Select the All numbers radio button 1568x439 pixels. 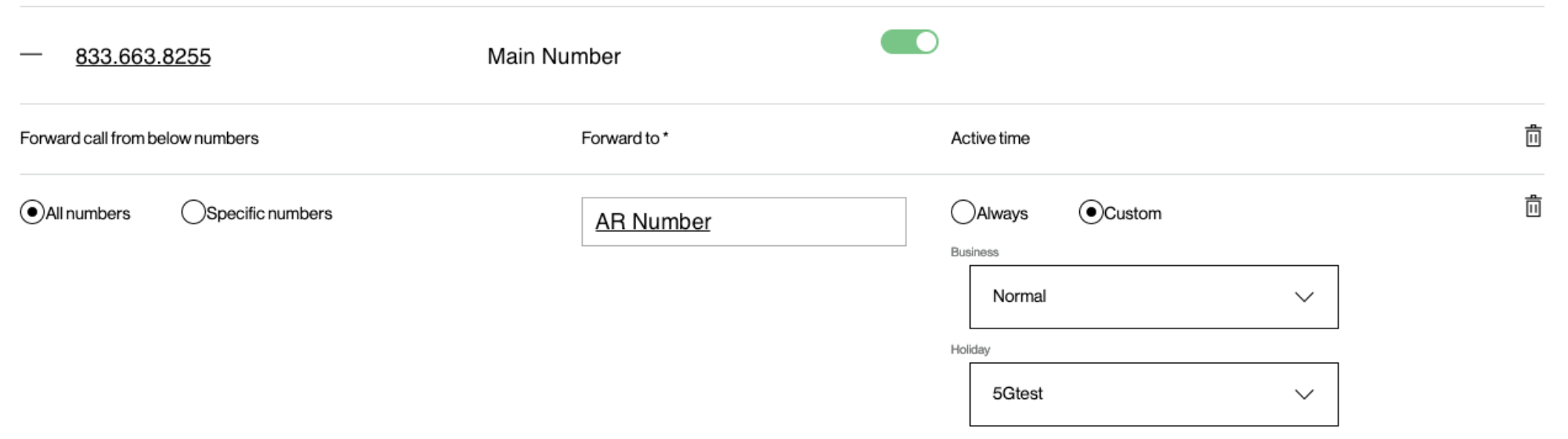[x=32, y=212]
